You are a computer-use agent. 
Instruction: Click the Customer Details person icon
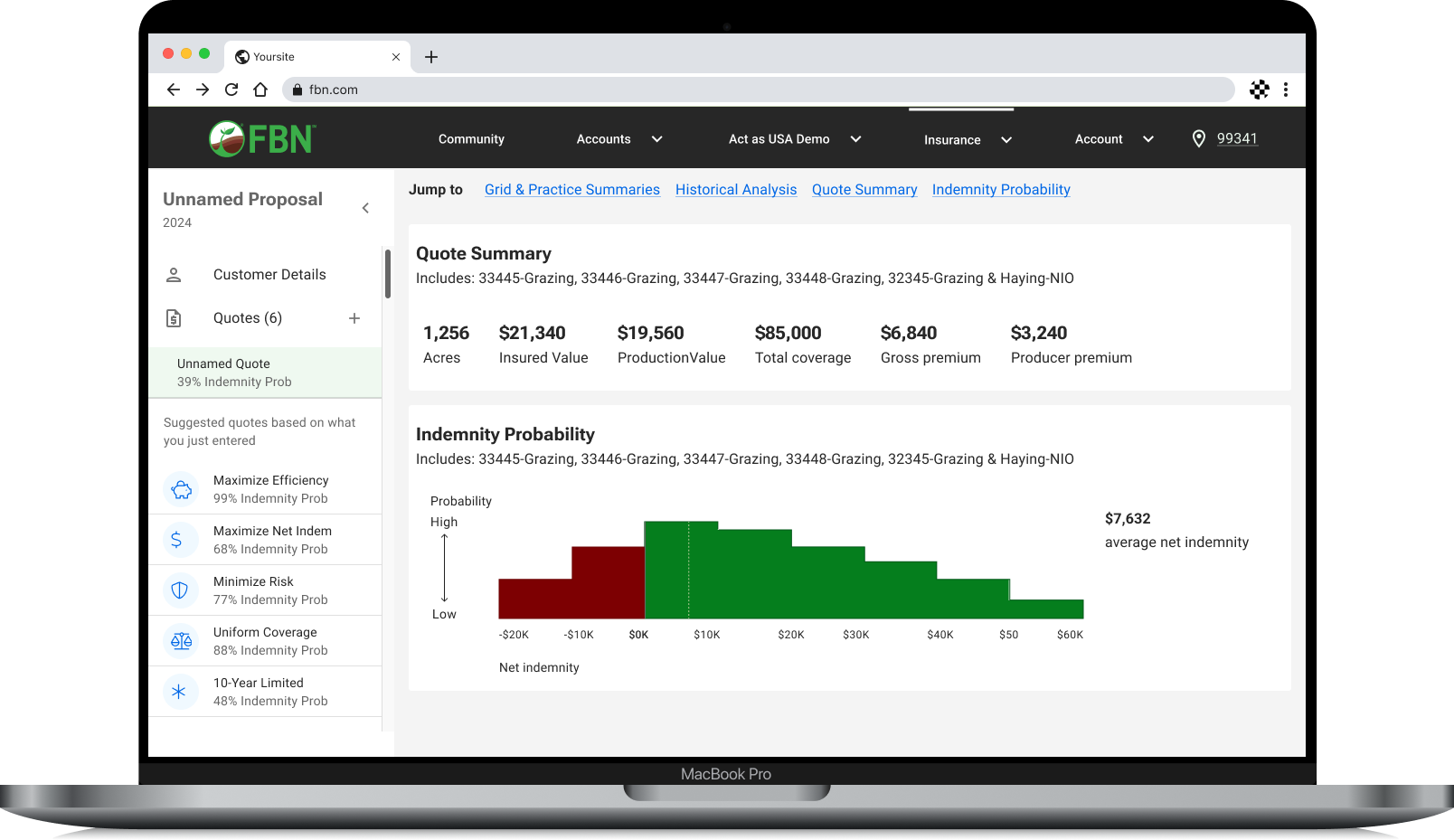tap(174, 275)
